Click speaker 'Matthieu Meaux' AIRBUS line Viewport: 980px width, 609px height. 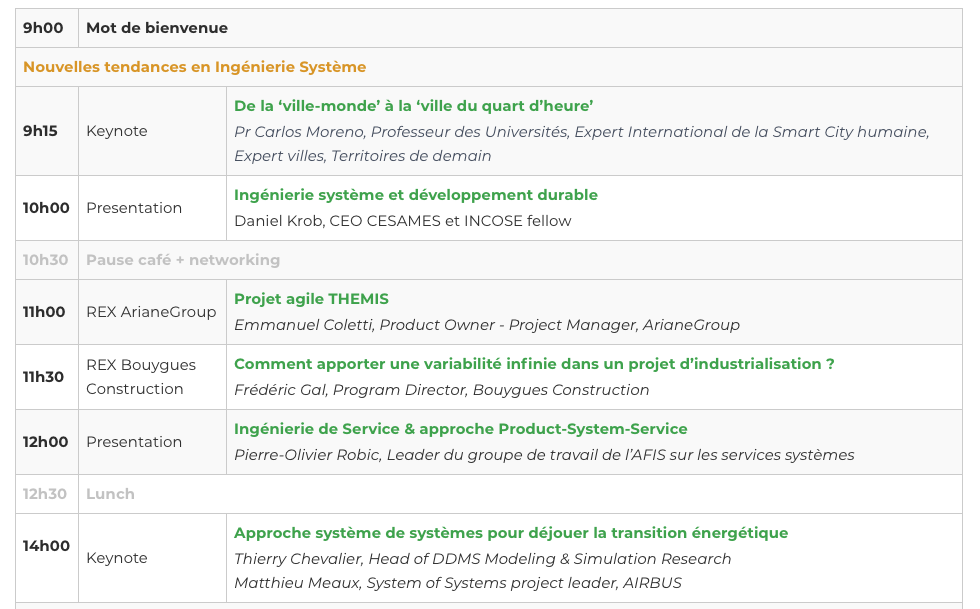point(459,583)
